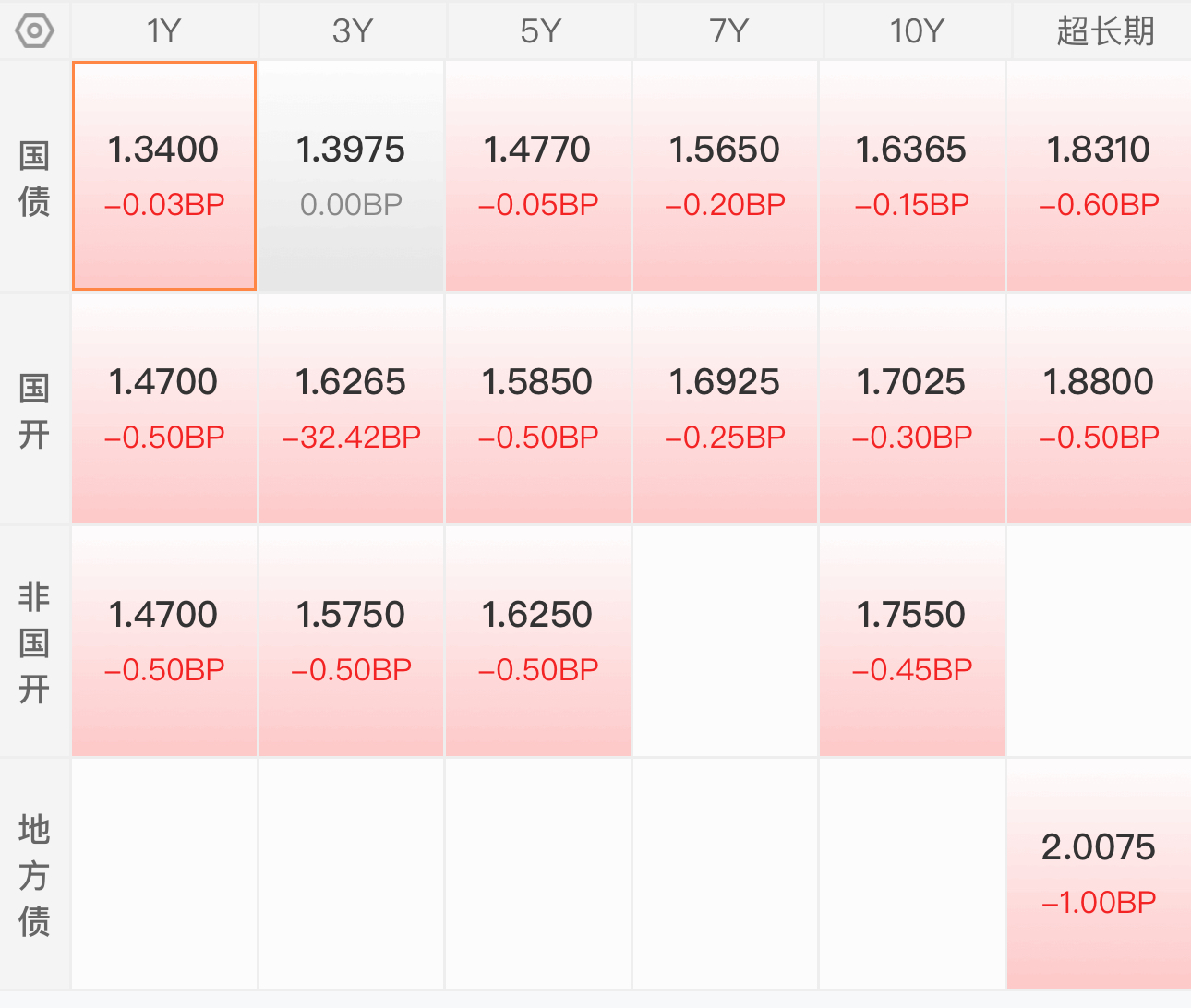This screenshot has height=1008, width=1191.
Task: Open the hexagon settings icon
Action: tap(35, 31)
